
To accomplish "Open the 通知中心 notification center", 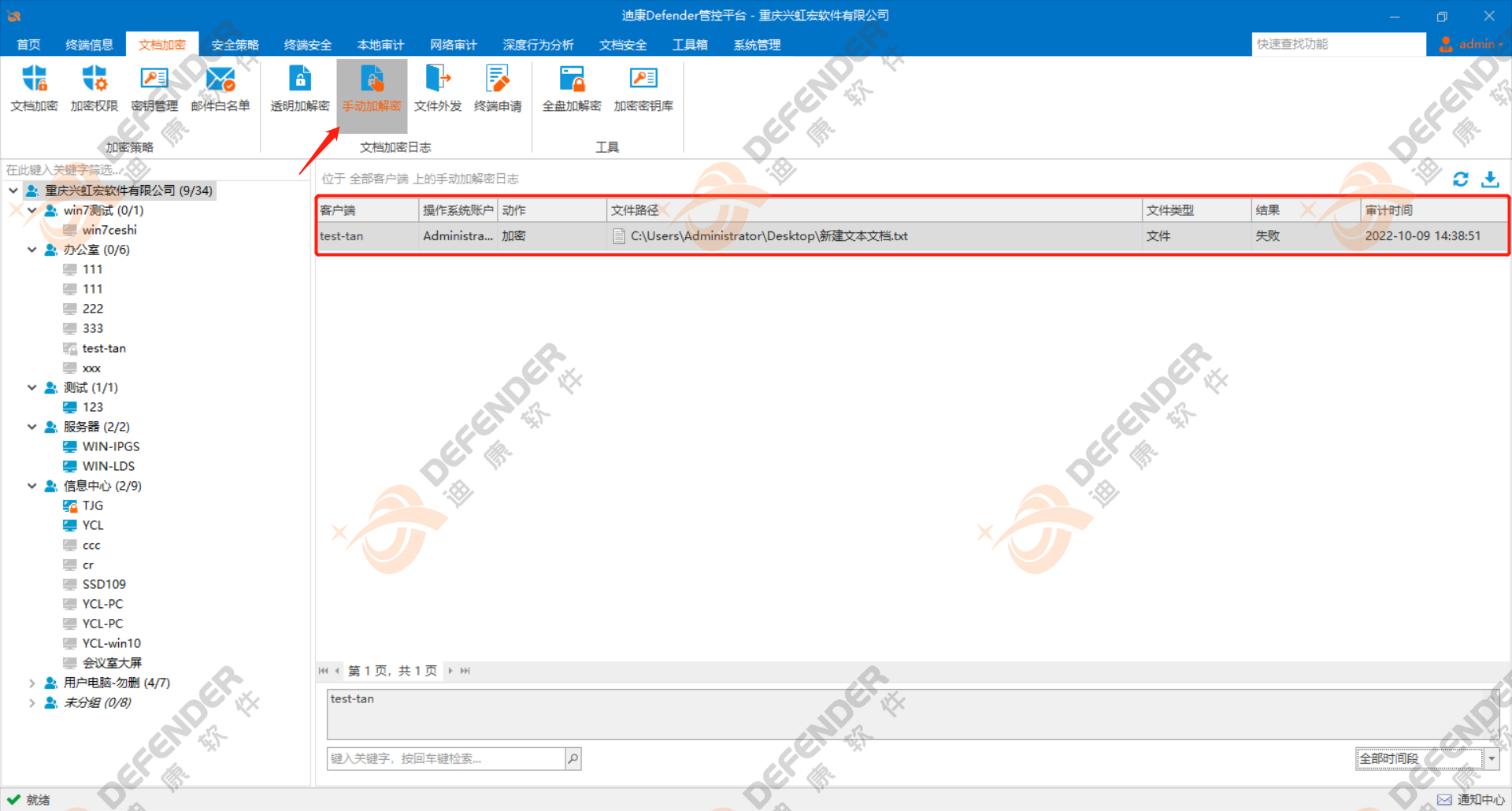I will point(1470,799).
